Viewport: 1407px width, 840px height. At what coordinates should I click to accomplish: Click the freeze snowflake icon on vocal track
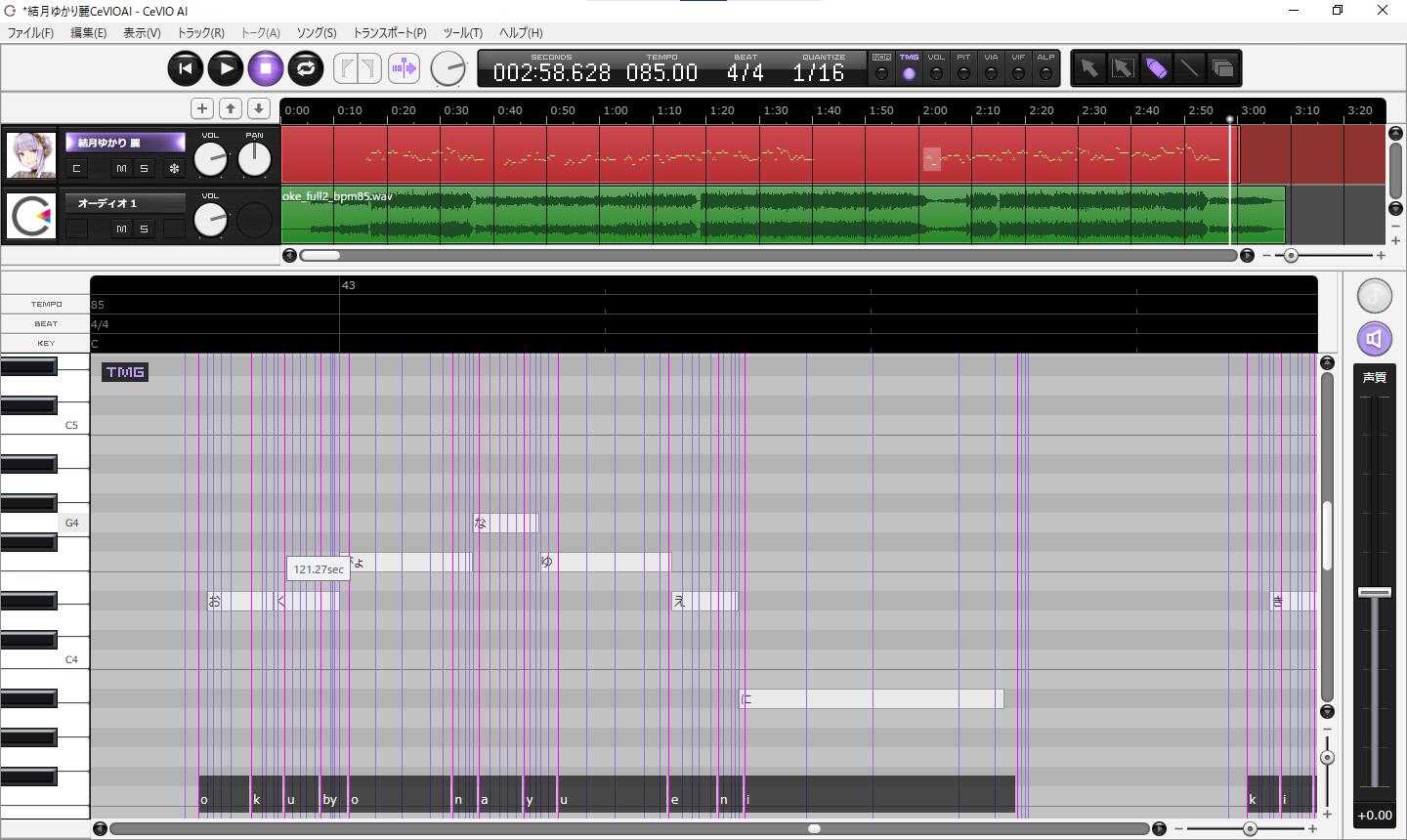[x=174, y=169]
